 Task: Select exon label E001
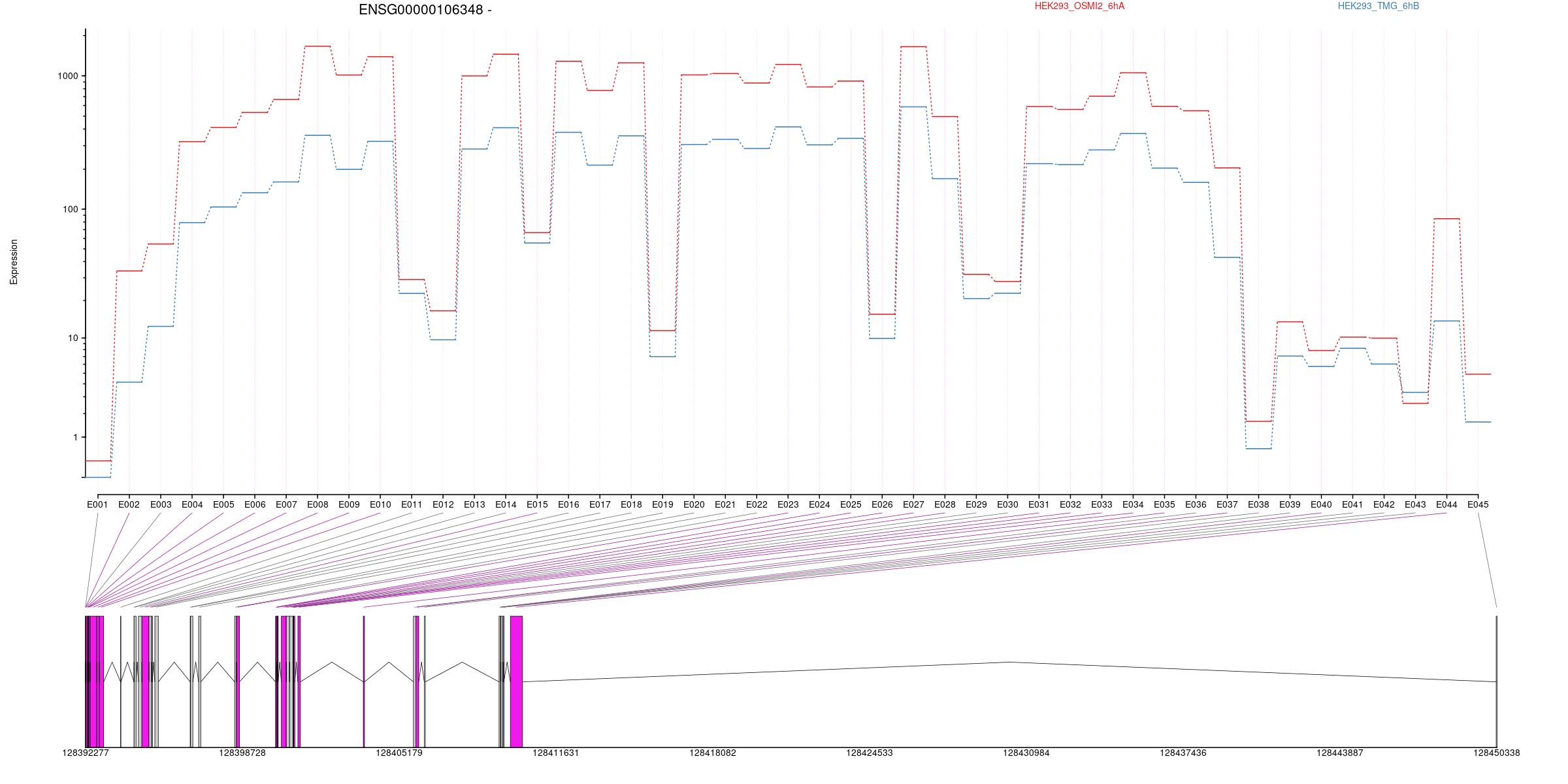[x=97, y=504]
